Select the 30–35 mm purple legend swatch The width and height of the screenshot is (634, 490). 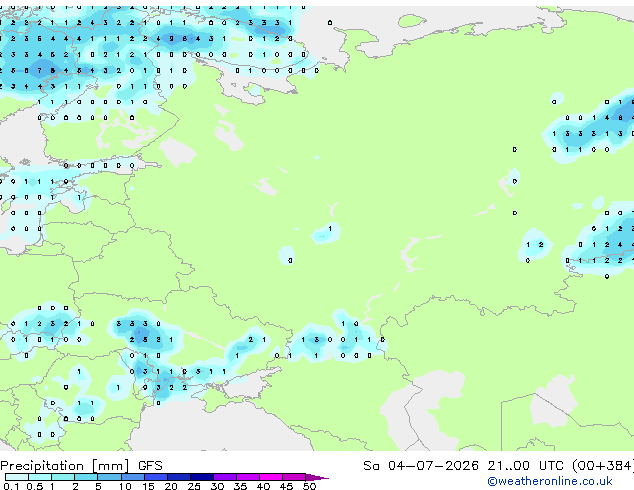click(x=225, y=477)
